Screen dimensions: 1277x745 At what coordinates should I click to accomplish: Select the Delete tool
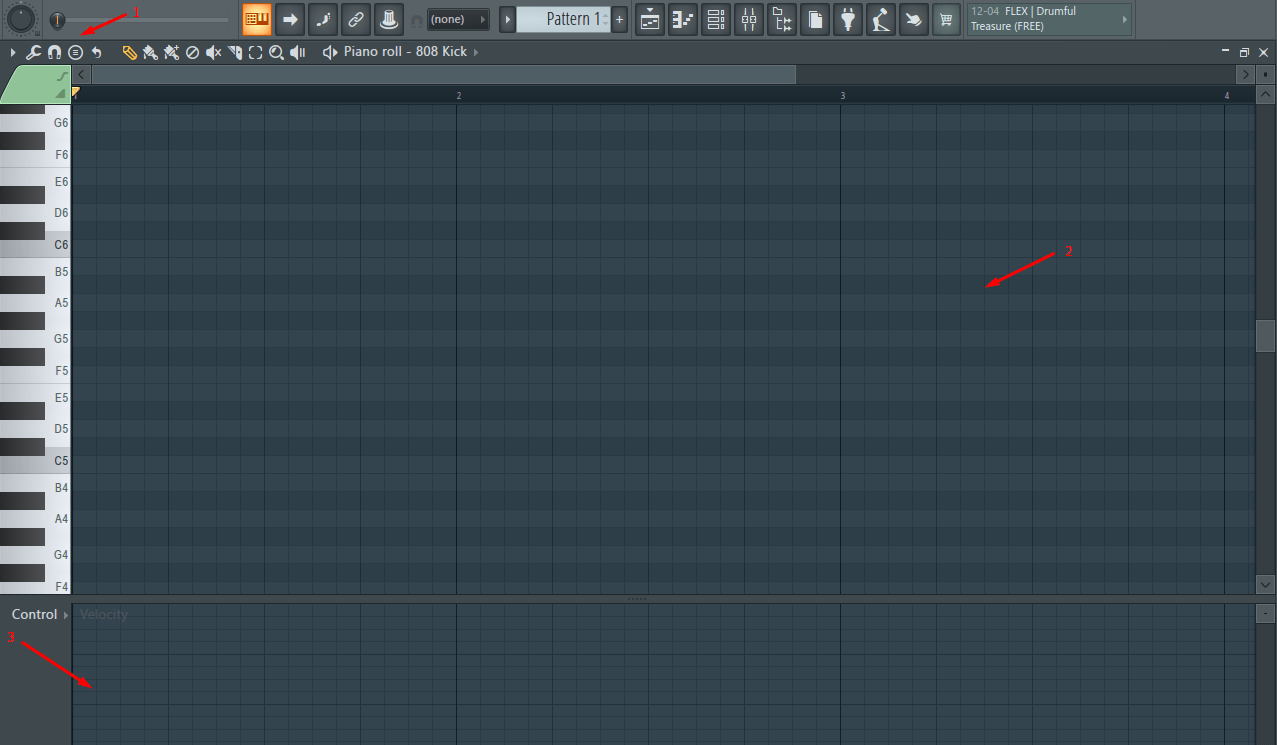tap(192, 52)
